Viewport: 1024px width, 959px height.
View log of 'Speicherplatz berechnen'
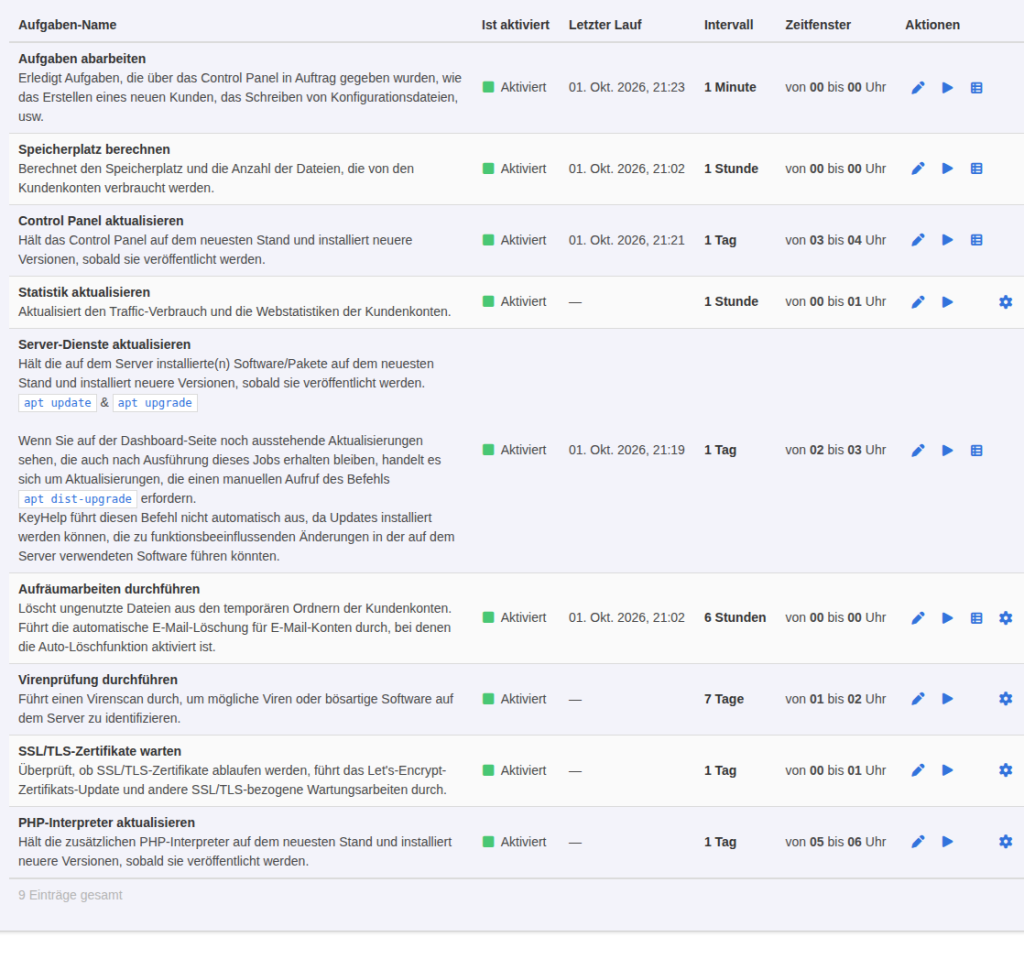pyautogui.click(x=976, y=169)
